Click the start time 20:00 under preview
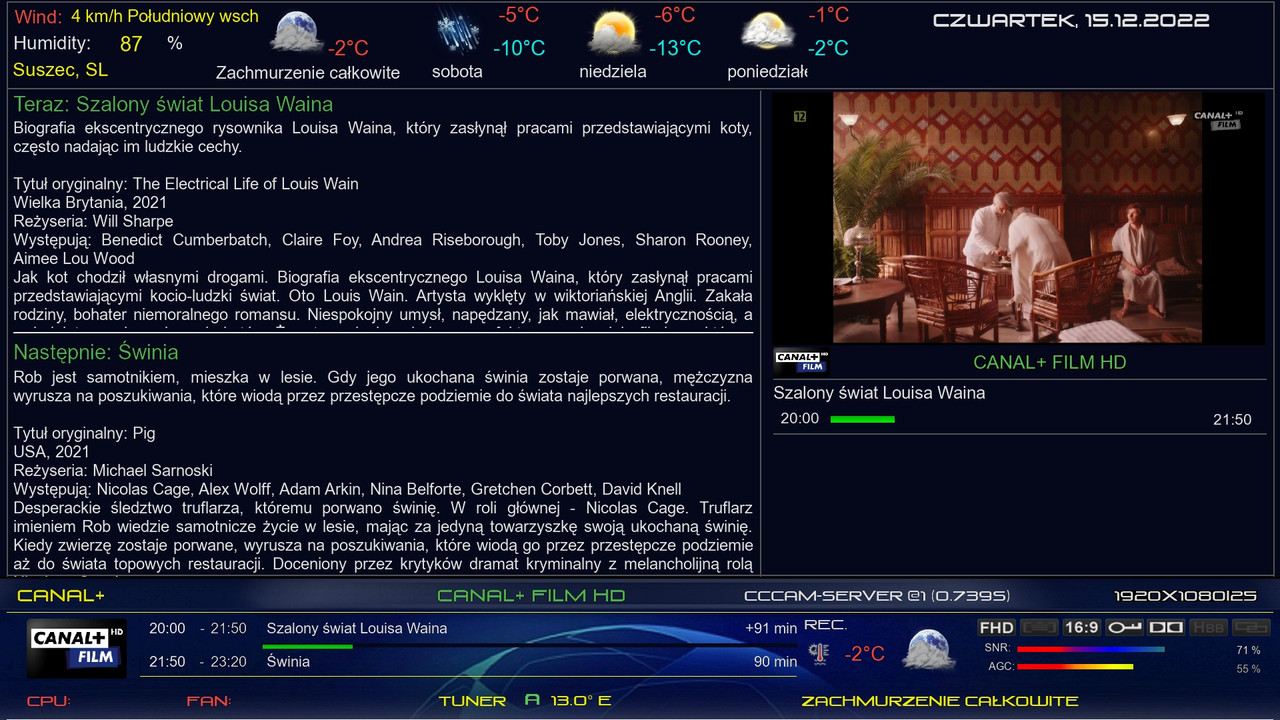Screen dimensions: 1280x720 pyautogui.click(x=800, y=419)
